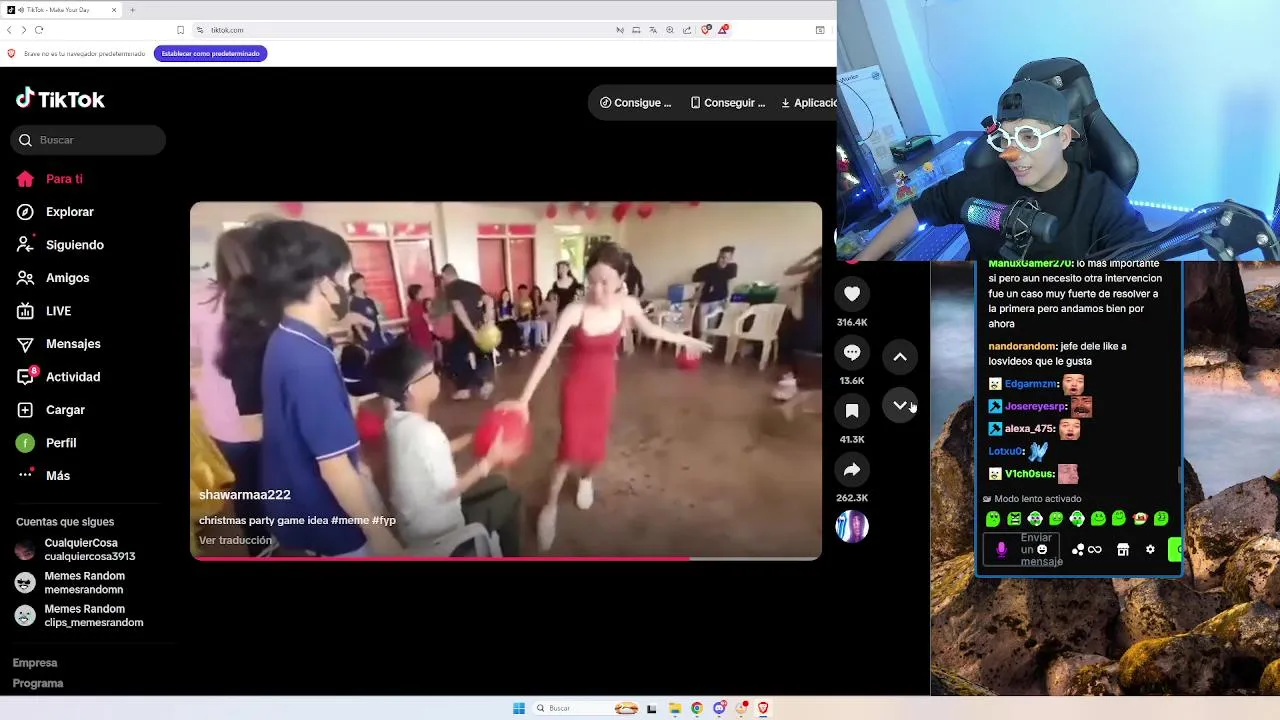
Task: Go to next video with down chevron
Action: click(900, 405)
